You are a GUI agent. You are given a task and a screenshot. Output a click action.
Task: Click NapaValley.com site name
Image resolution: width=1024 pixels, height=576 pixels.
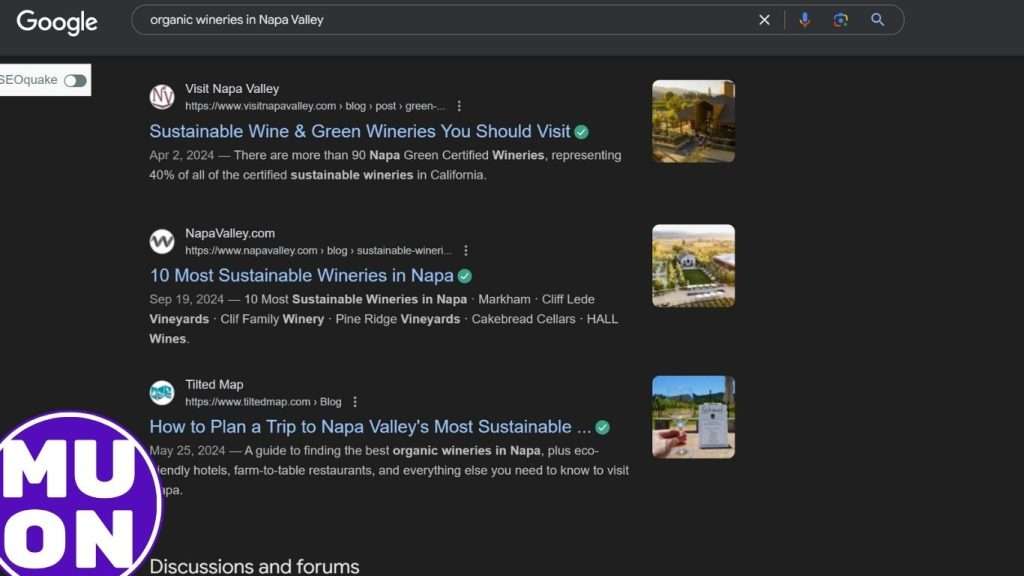click(x=230, y=233)
